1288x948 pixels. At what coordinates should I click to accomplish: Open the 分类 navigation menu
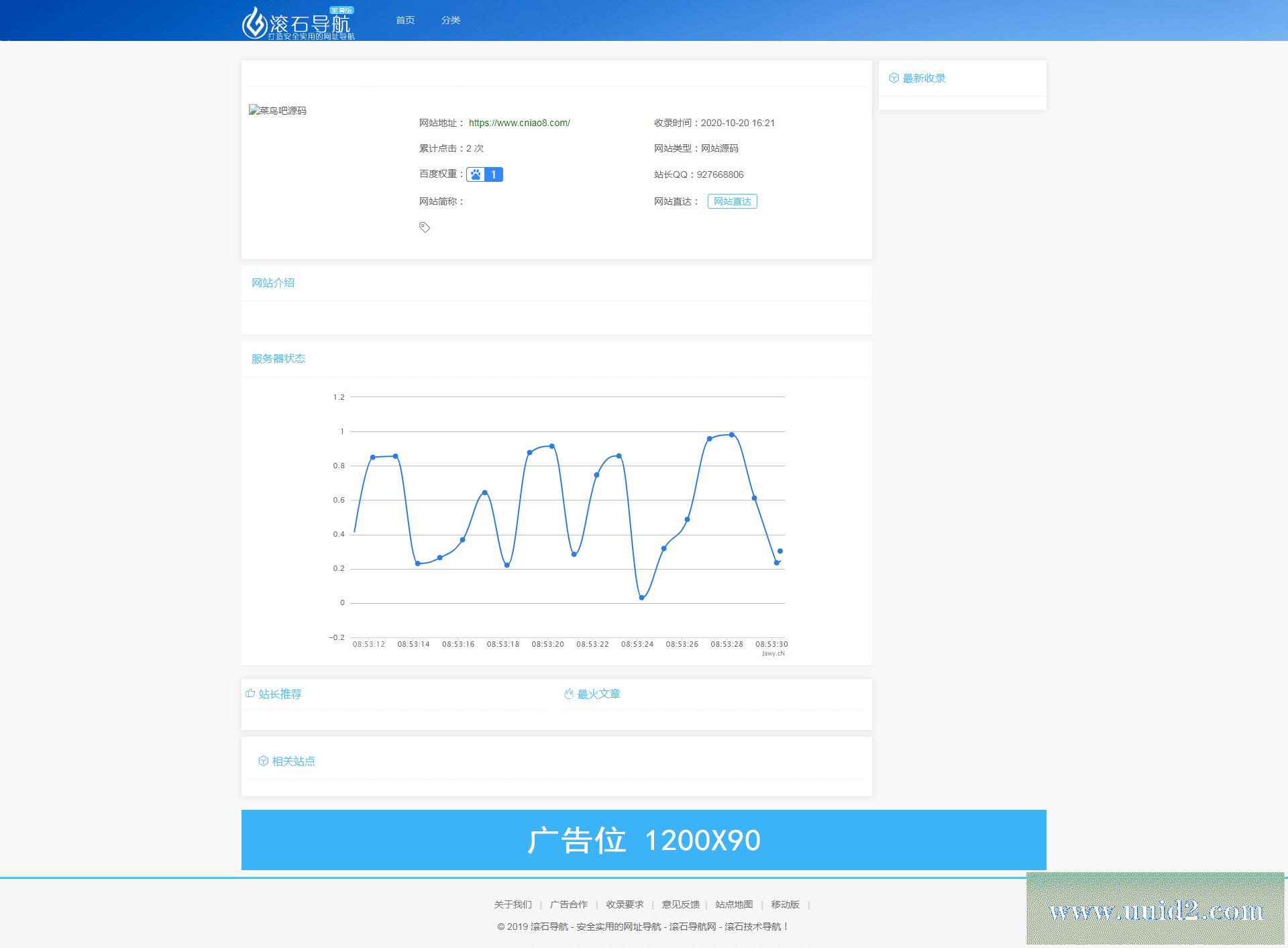click(450, 19)
